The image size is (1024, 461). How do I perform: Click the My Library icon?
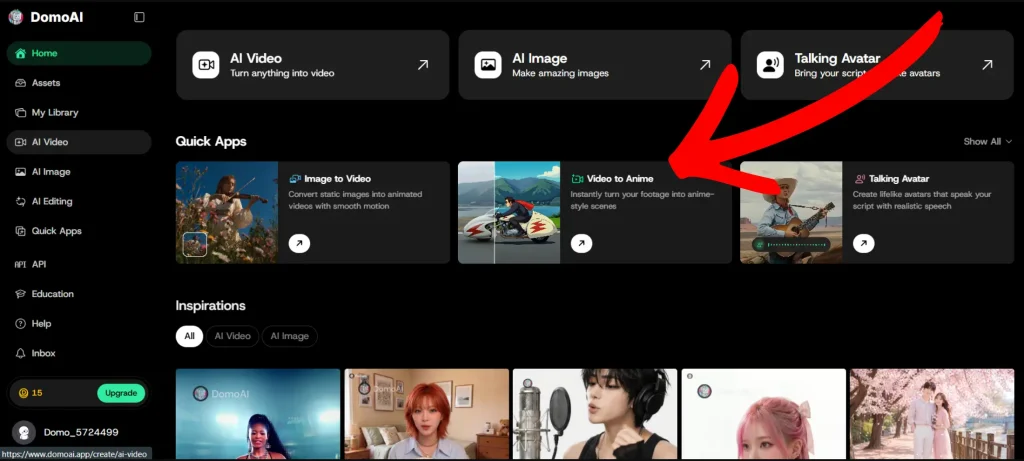(x=20, y=112)
